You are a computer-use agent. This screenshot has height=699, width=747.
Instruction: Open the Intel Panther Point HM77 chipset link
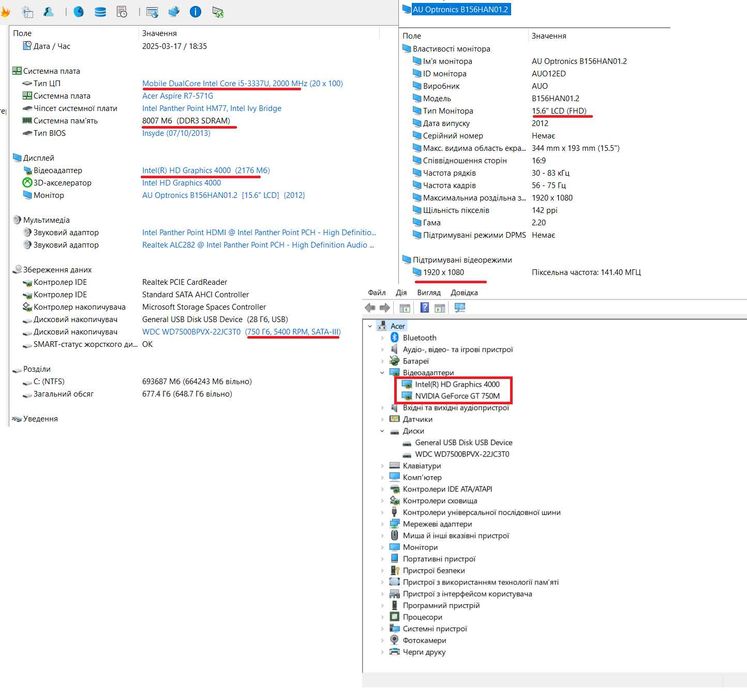point(212,108)
